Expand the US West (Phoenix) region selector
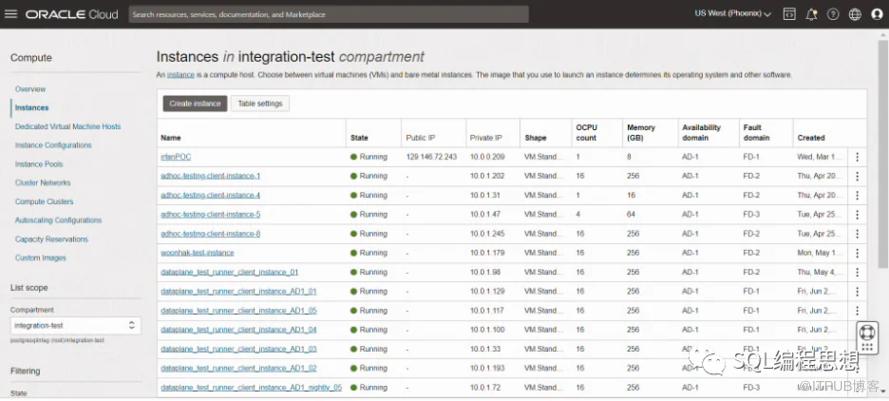 [733, 14]
